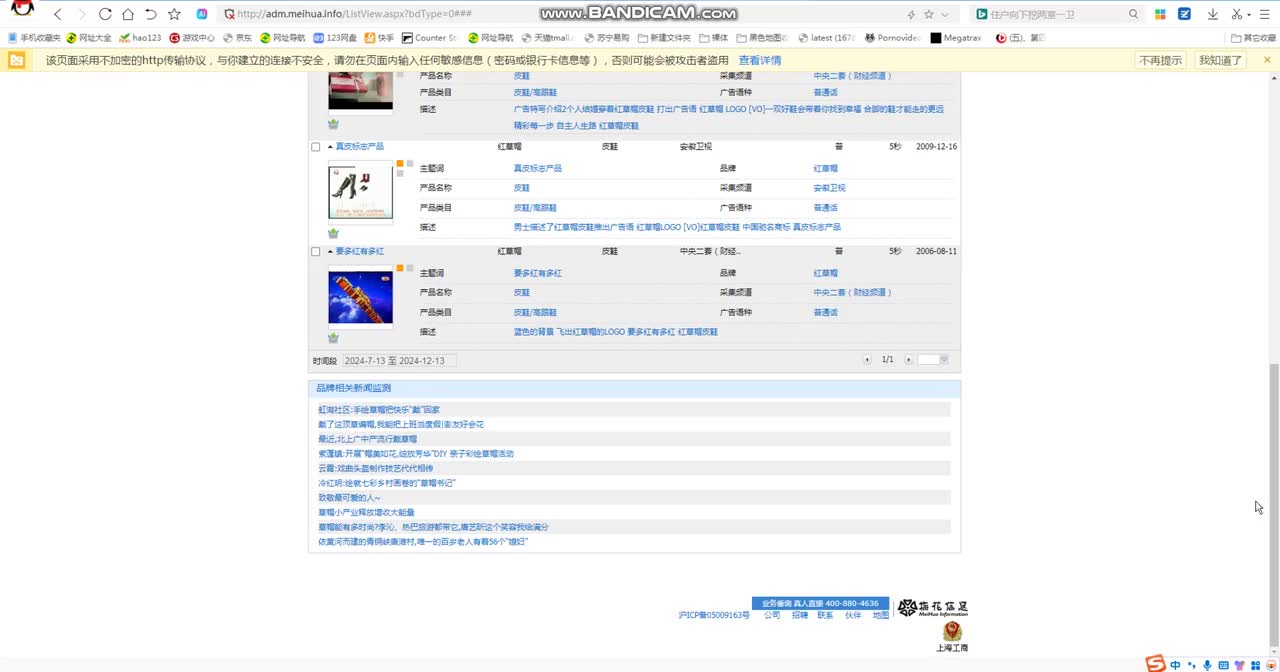Click the previous page arrow in pager
Viewport: 1280px width, 672px height.
point(867,360)
